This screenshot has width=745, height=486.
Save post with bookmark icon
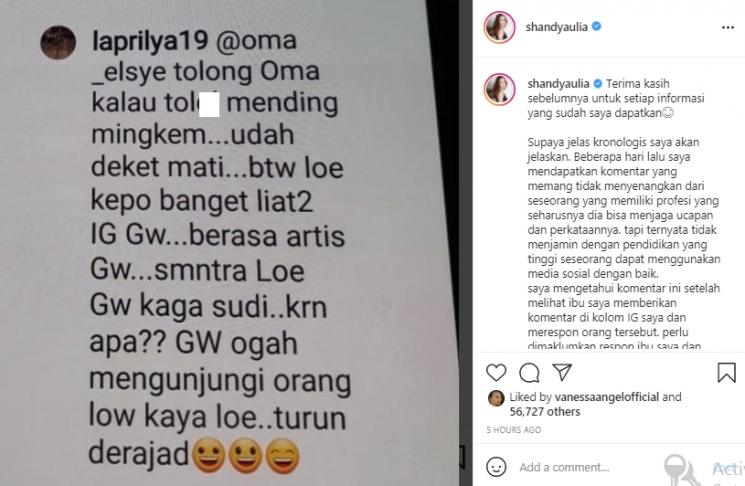pos(726,372)
